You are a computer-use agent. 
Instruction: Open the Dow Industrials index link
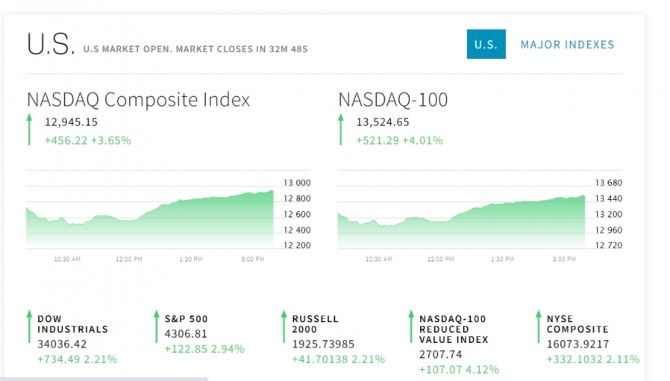[x=73, y=324]
